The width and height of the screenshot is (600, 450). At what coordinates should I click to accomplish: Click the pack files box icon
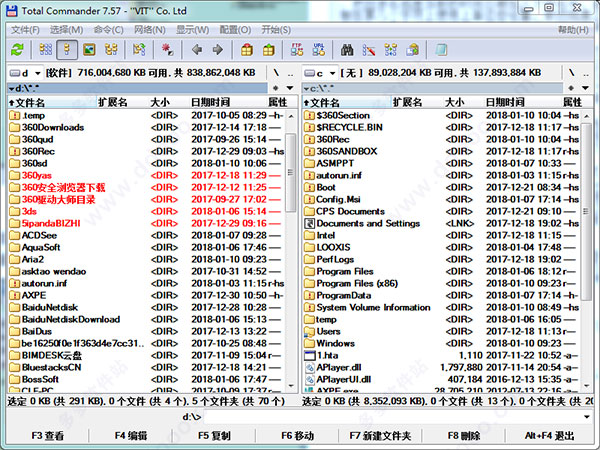coord(247,49)
